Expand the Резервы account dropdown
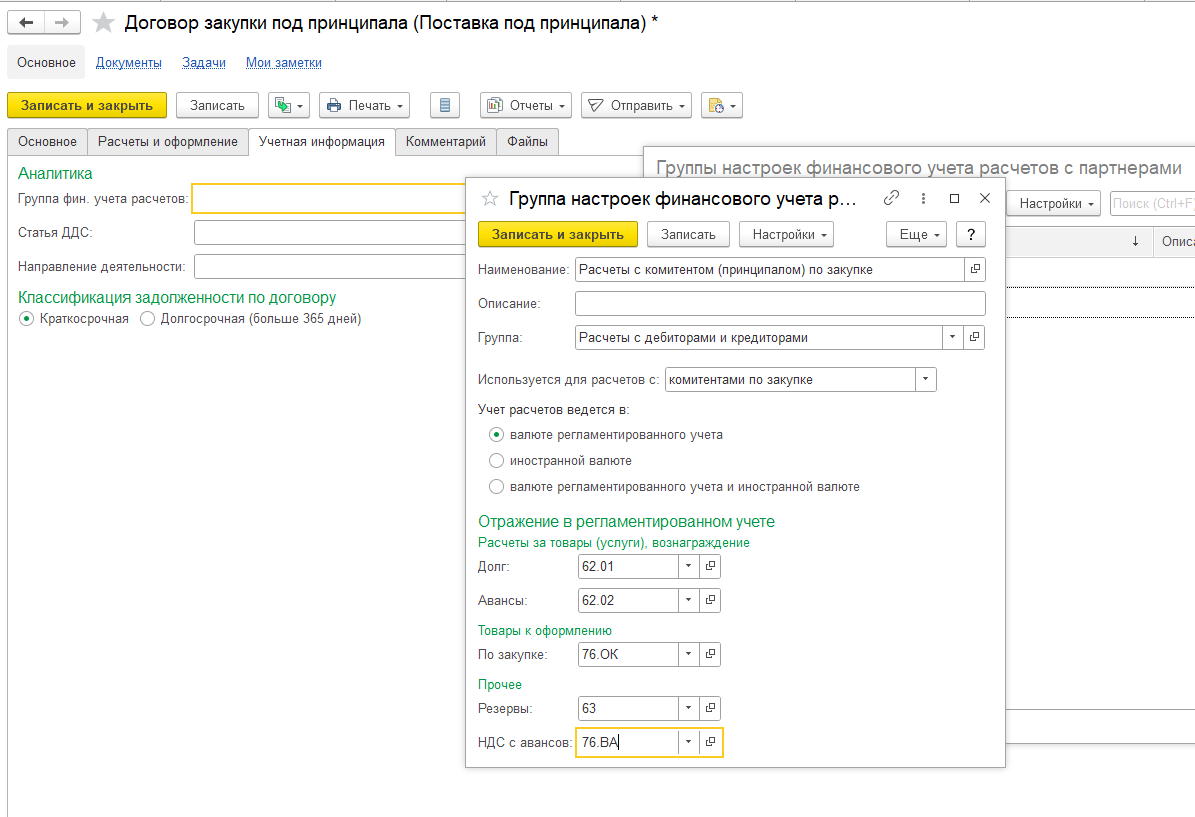The height and width of the screenshot is (817, 1195). (688, 708)
